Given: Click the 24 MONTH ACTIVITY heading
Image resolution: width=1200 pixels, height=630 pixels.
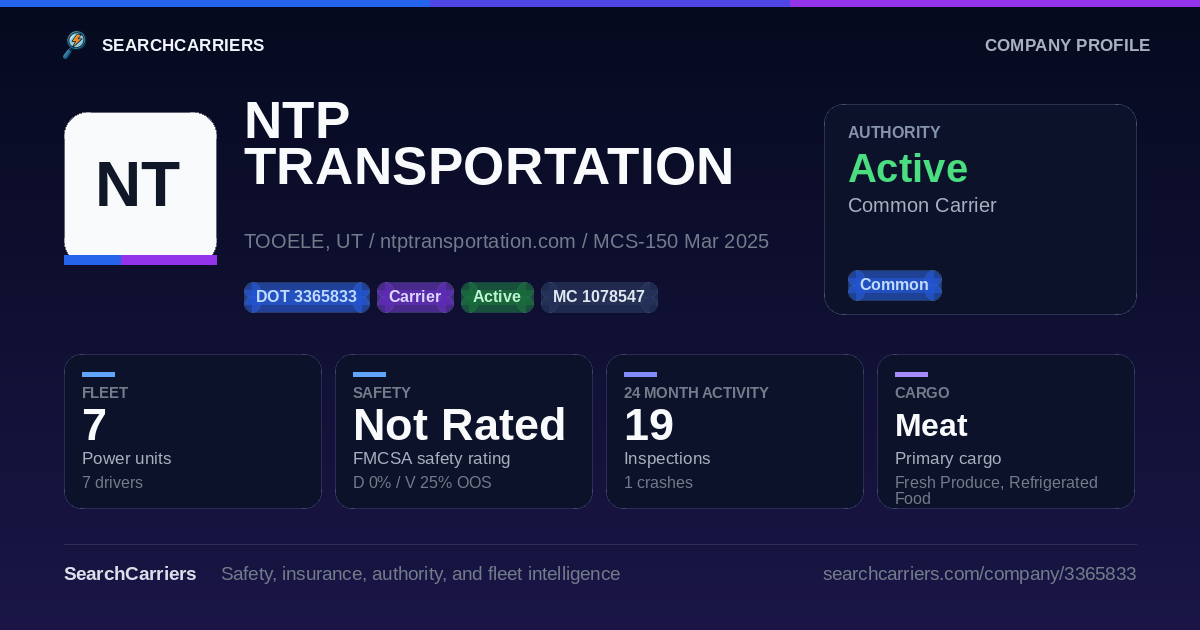Looking at the screenshot, I should click(x=696, y=393).
